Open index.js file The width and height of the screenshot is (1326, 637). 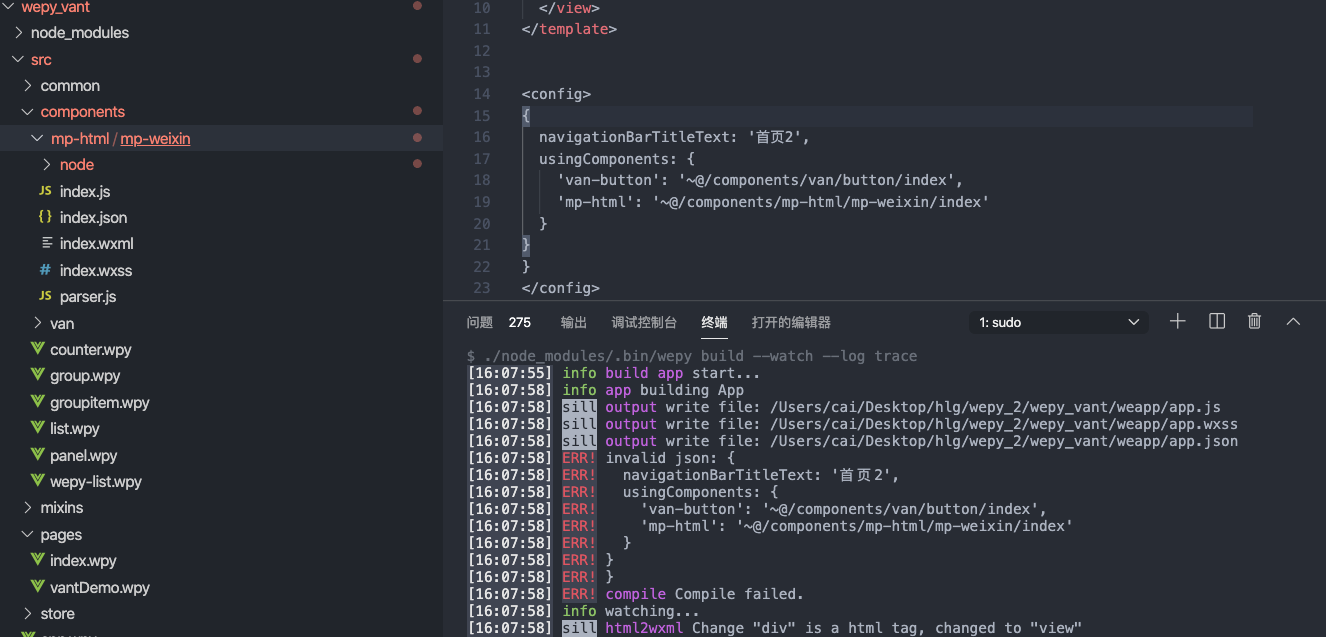(x=85, y=191)
